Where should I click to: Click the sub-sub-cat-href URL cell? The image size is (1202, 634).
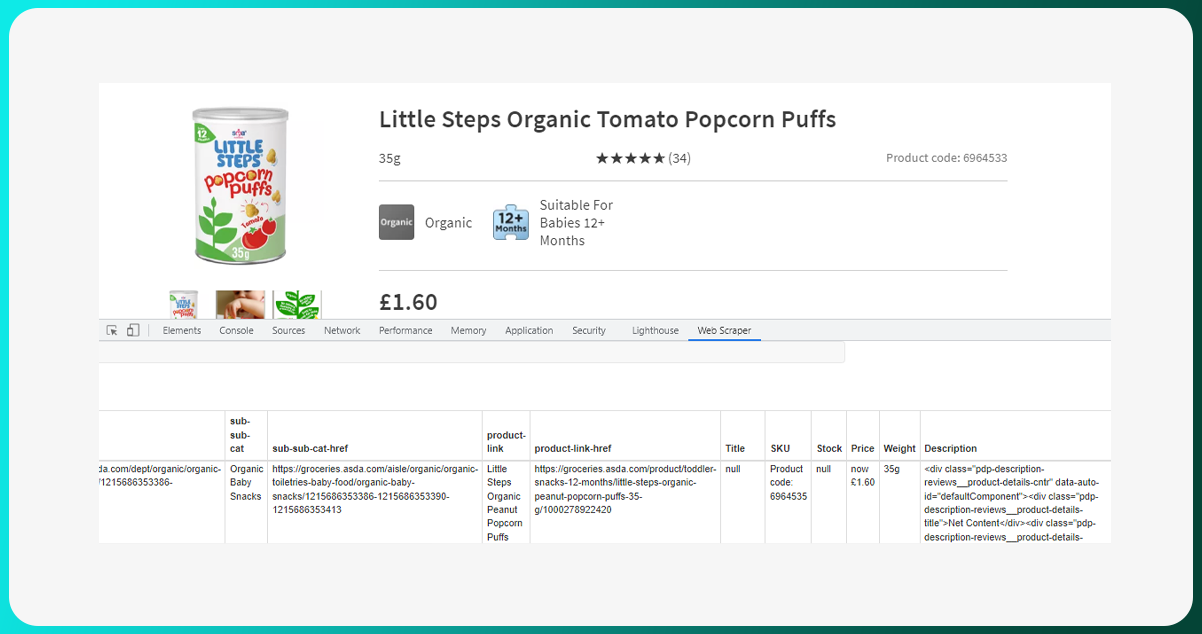(374, 489)
